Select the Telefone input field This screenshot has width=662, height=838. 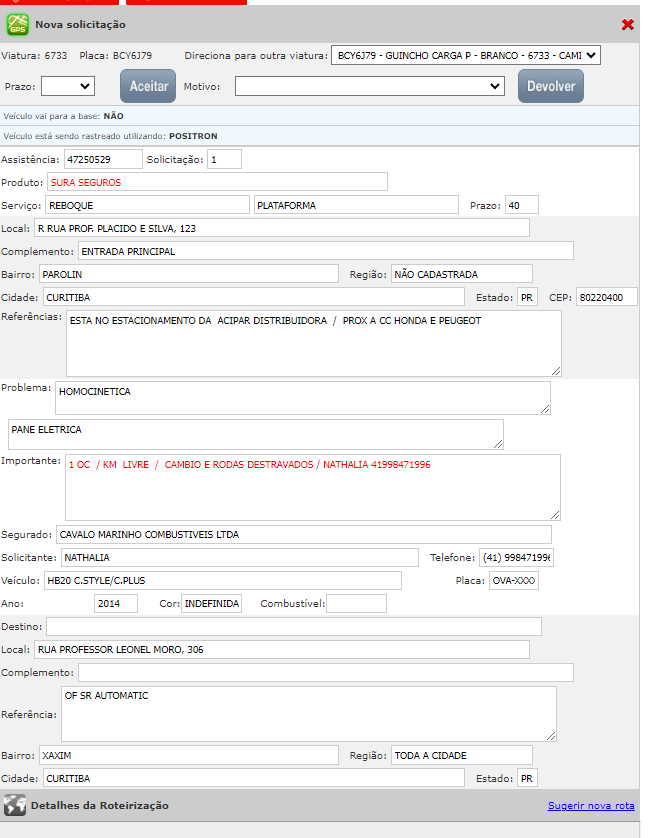pyautogui.click(x=517, y=557)
